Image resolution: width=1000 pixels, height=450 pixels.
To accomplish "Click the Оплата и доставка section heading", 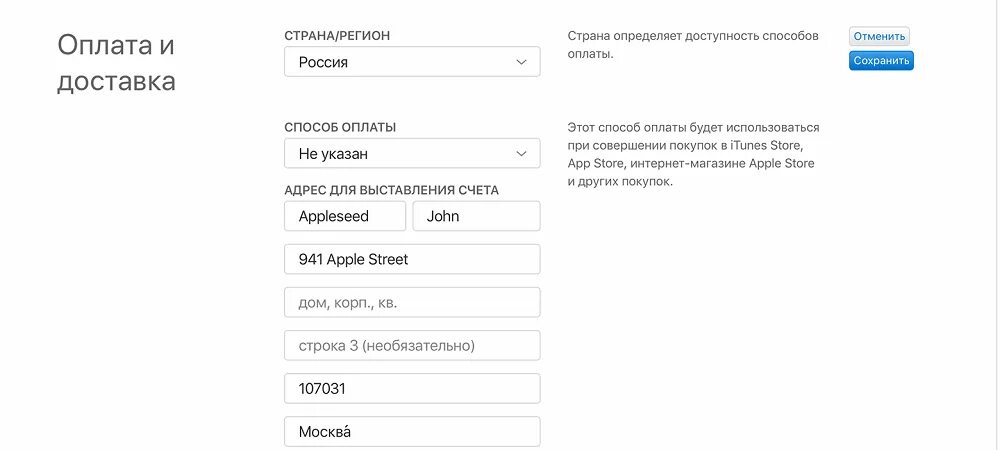I will pyautogui.click(x=116, y=64).
